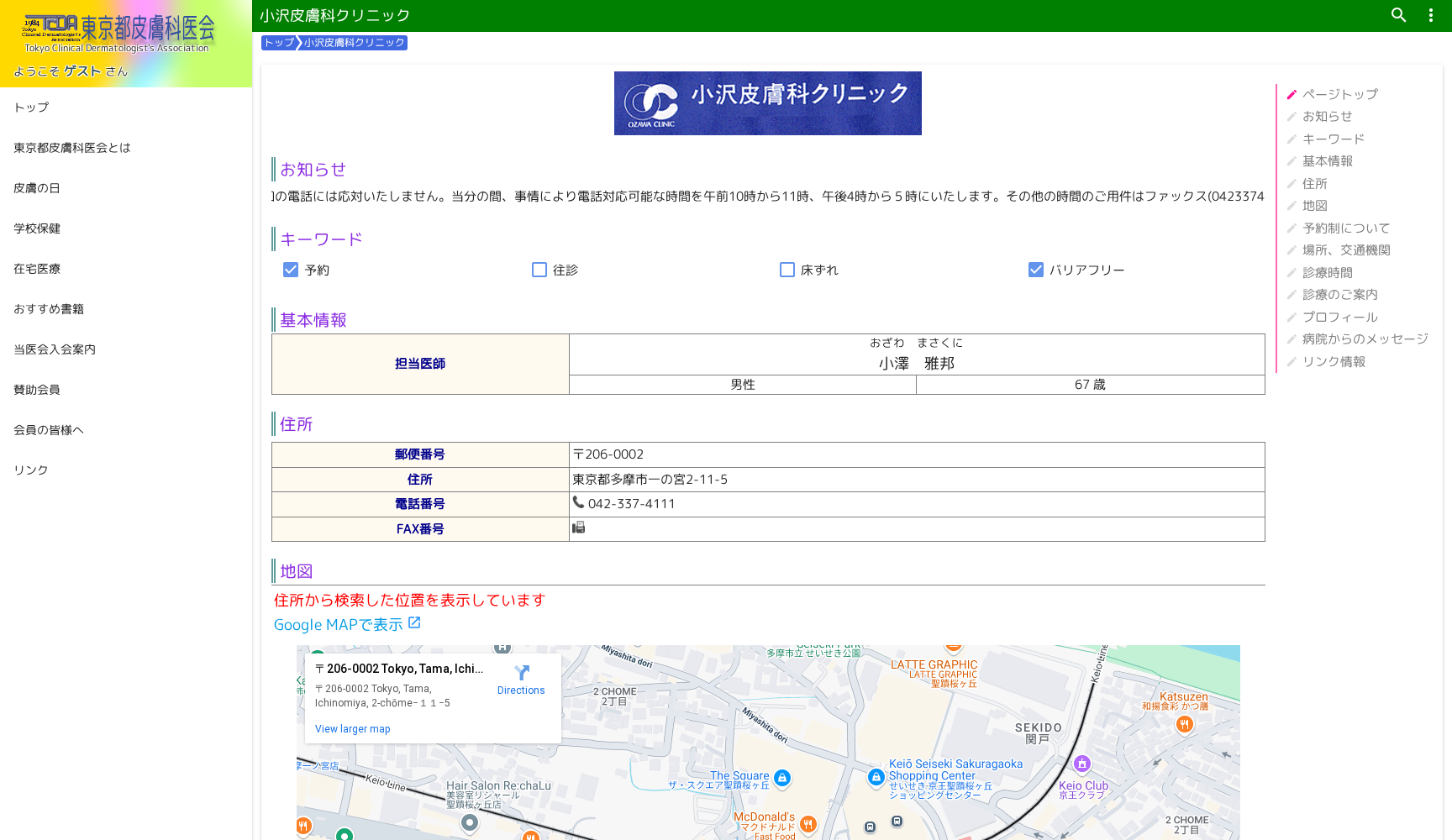Viewport: 1452px width, 840px height.
Task: Click the pencil icon beside 地図 anchor
Action: tap(1292, 206)
